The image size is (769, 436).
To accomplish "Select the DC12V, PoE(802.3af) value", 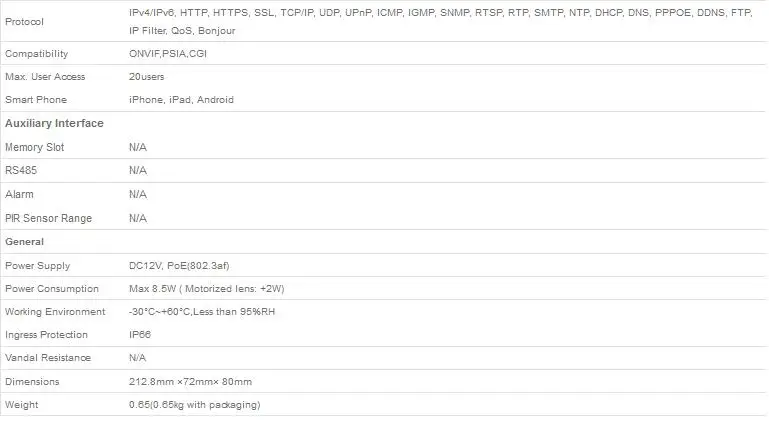I will click(179, 265).
